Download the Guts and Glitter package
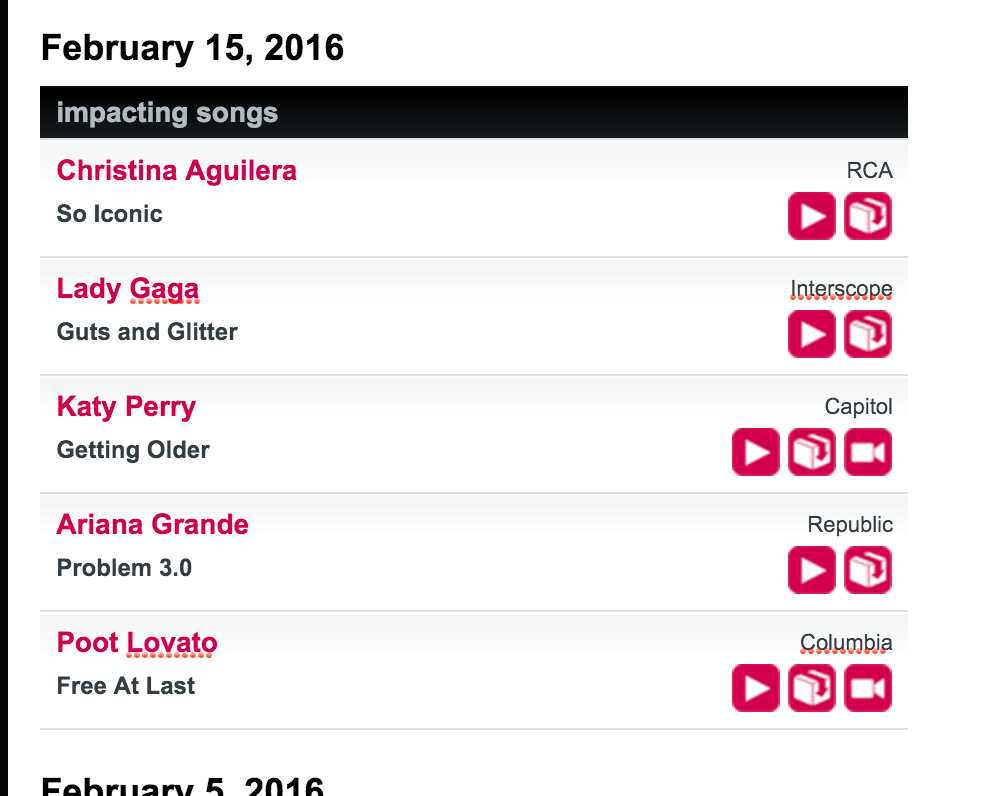 [868, 334]
